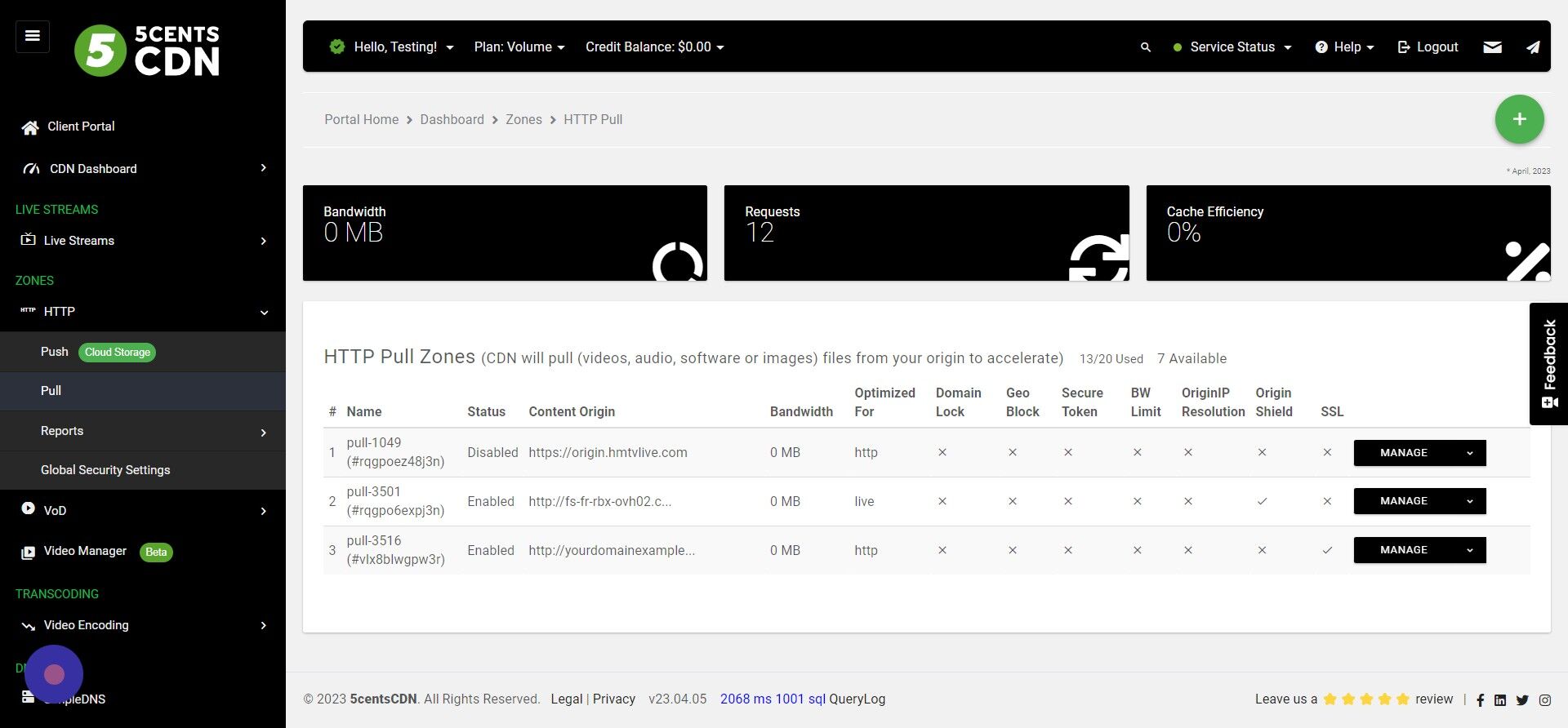Click zone name pull-3516
The height and width of the screenshot is (728, 1568).
tap(374, 541)
